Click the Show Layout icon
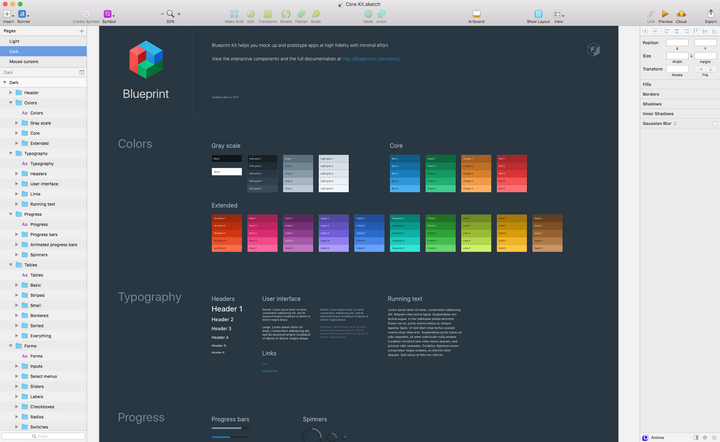Image resolution: width=720 pixels, height=442 pixels. click(x=538, y=14)
